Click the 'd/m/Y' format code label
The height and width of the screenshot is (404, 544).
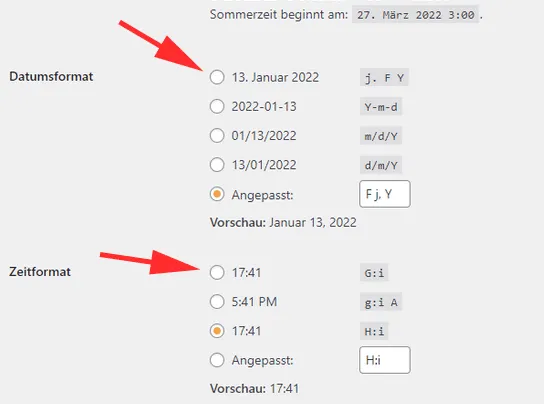[381, 165]
